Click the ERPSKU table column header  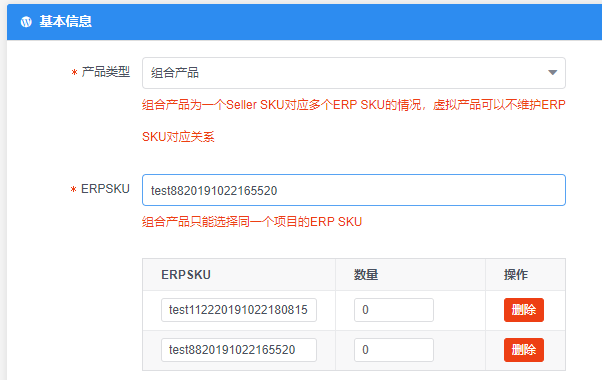tap(186, 275)
